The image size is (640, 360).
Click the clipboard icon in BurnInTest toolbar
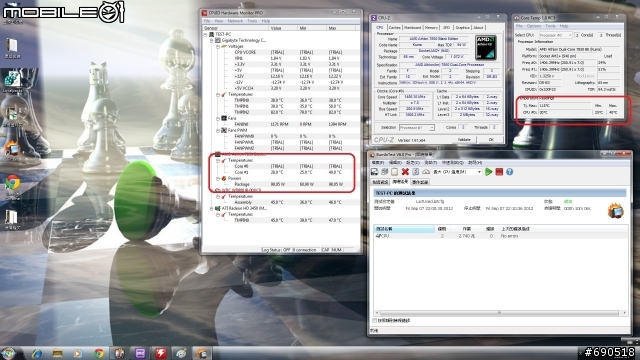pos(394,172)
